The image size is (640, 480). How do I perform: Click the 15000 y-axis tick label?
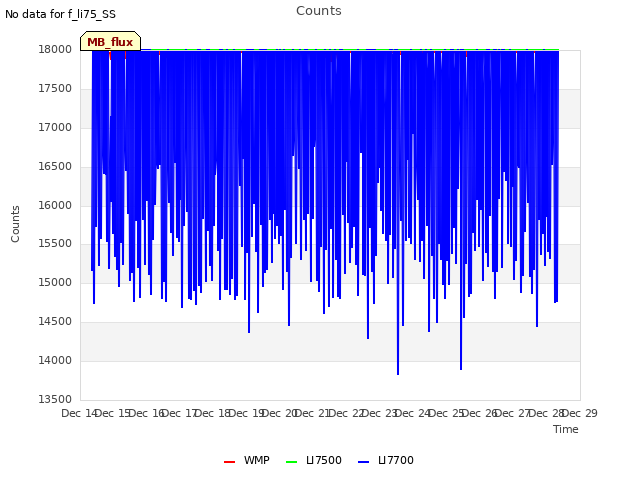[55, 282]
